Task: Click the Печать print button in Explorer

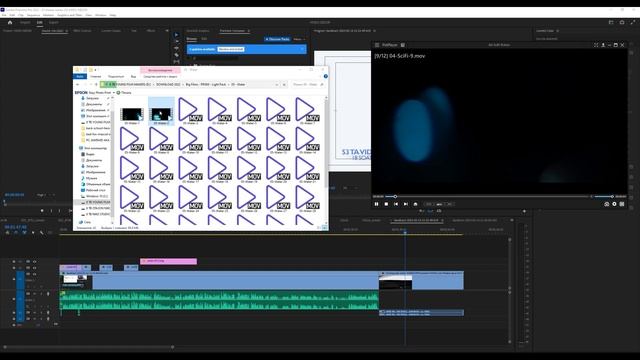Action: pos(124,93)
